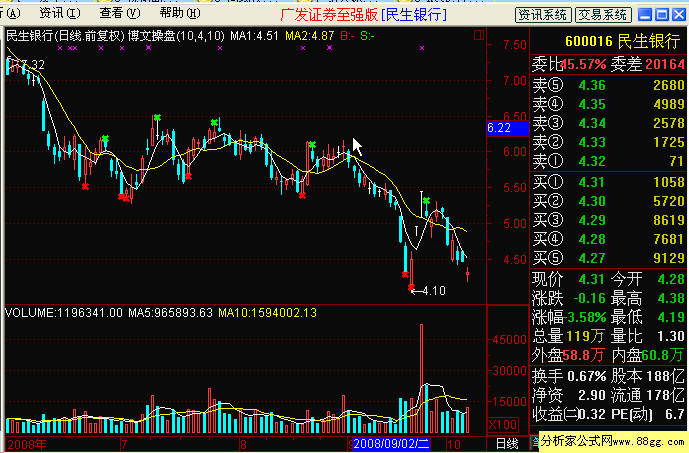
Task: Click the 总量 value 119万
Action: (x=585, y=336)
